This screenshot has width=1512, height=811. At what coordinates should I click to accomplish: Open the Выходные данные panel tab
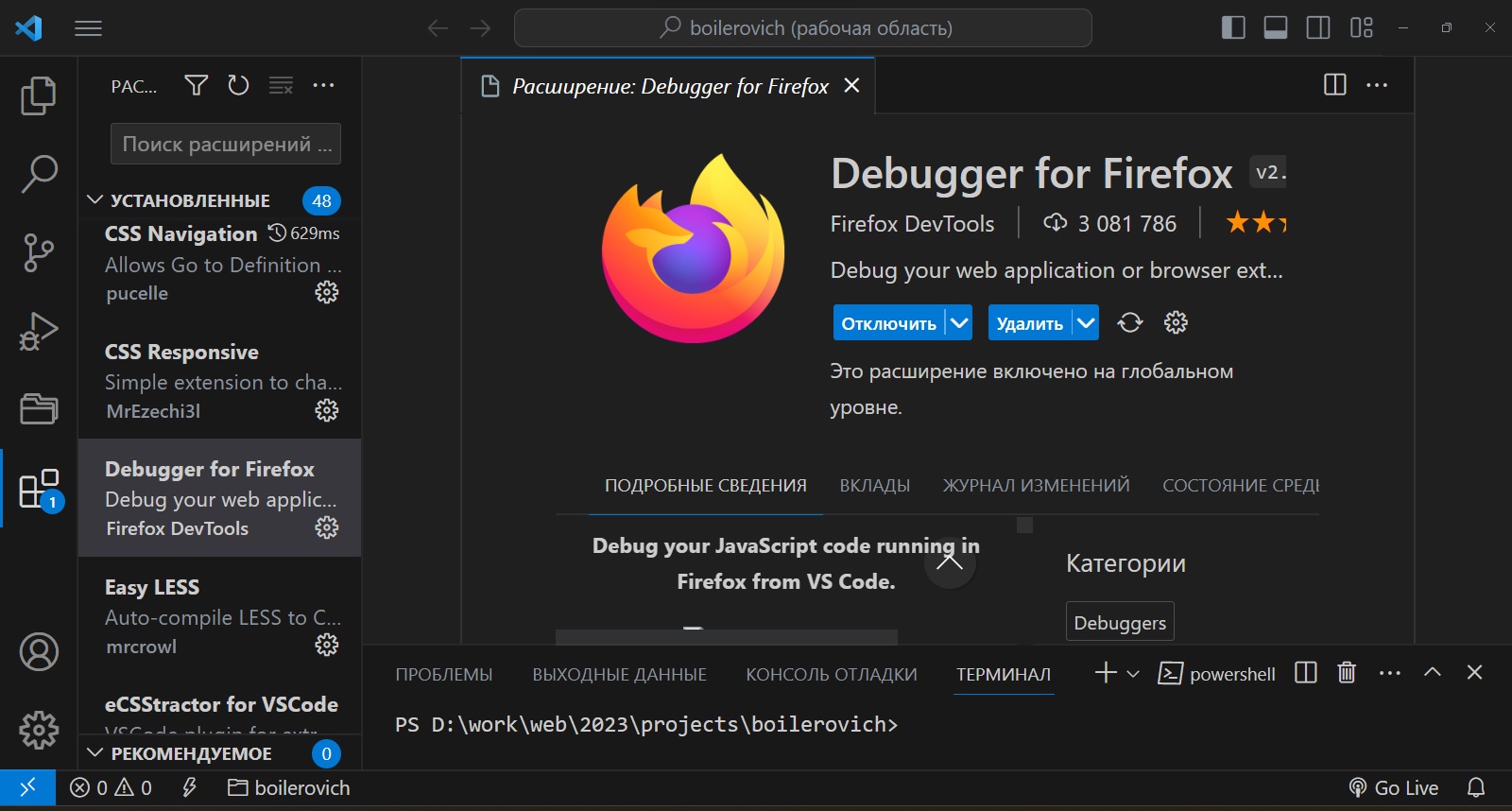click(619, 674)
